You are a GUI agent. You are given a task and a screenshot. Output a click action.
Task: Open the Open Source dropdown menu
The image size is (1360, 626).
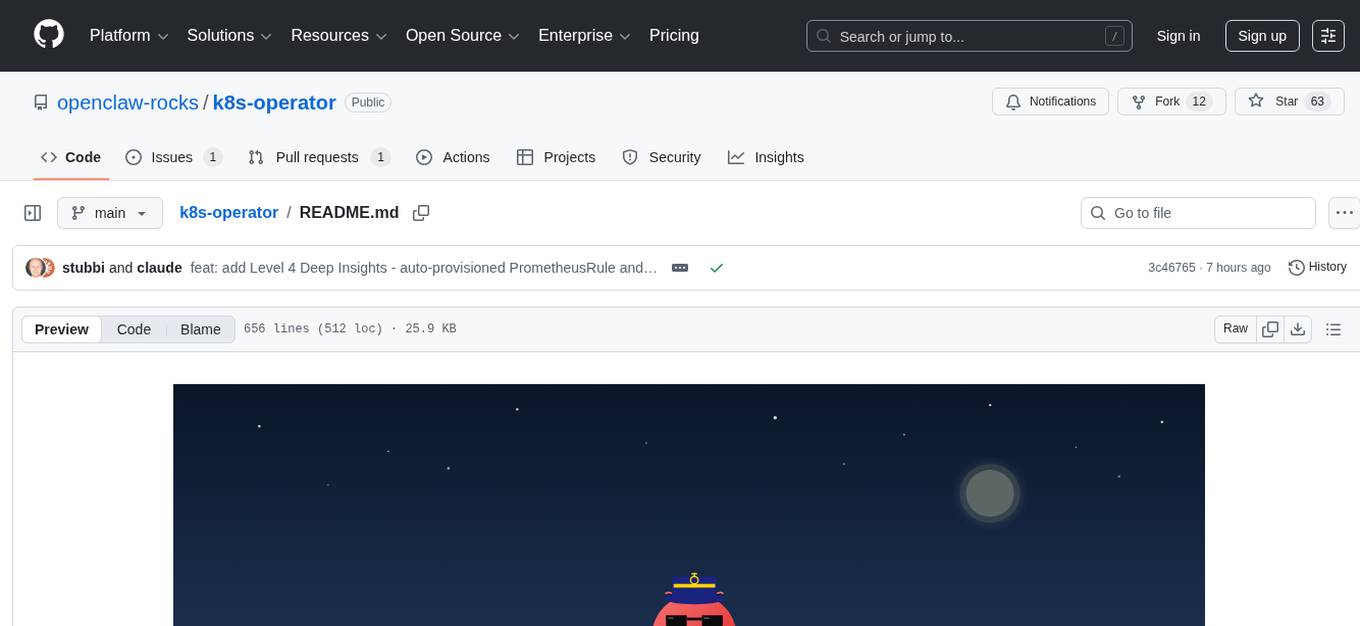click(461, 35)
